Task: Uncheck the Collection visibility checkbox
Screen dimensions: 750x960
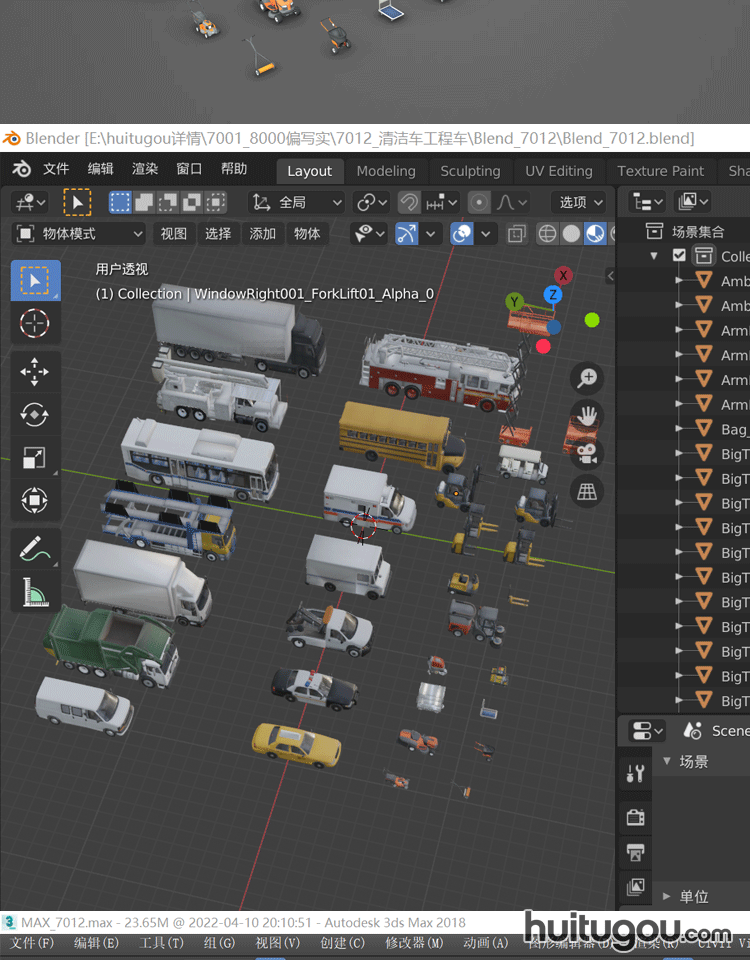Action: 680,256
